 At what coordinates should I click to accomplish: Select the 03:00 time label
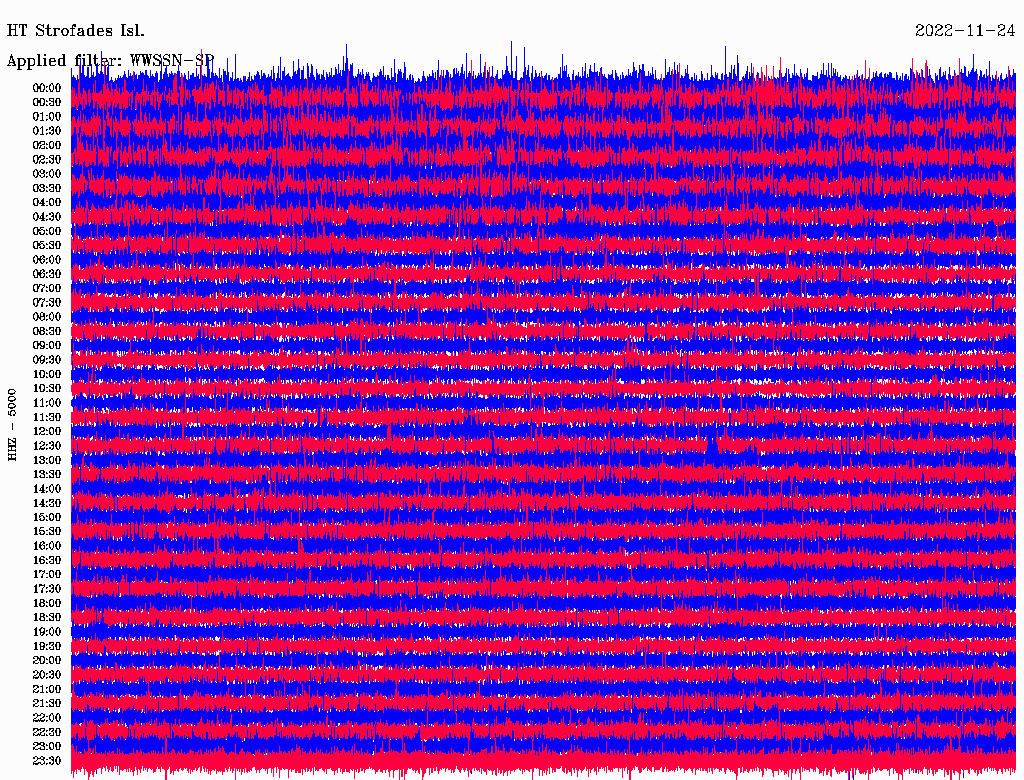(47, 174)
